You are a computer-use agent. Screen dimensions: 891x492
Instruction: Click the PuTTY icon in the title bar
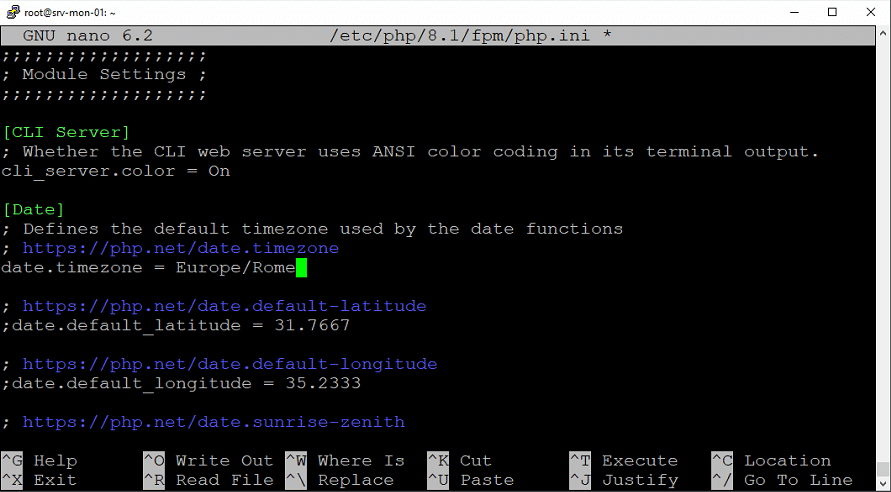13,12
